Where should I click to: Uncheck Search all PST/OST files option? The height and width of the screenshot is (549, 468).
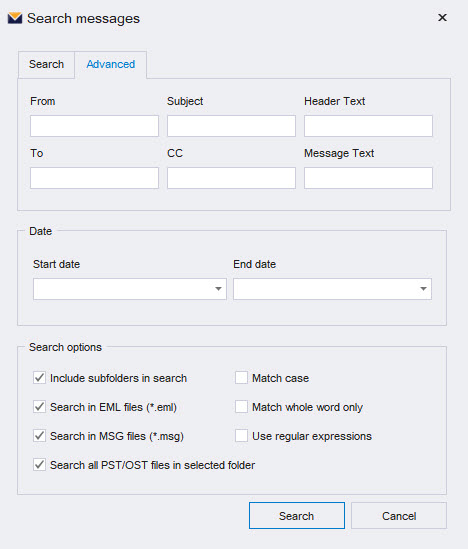pos(40,465)
